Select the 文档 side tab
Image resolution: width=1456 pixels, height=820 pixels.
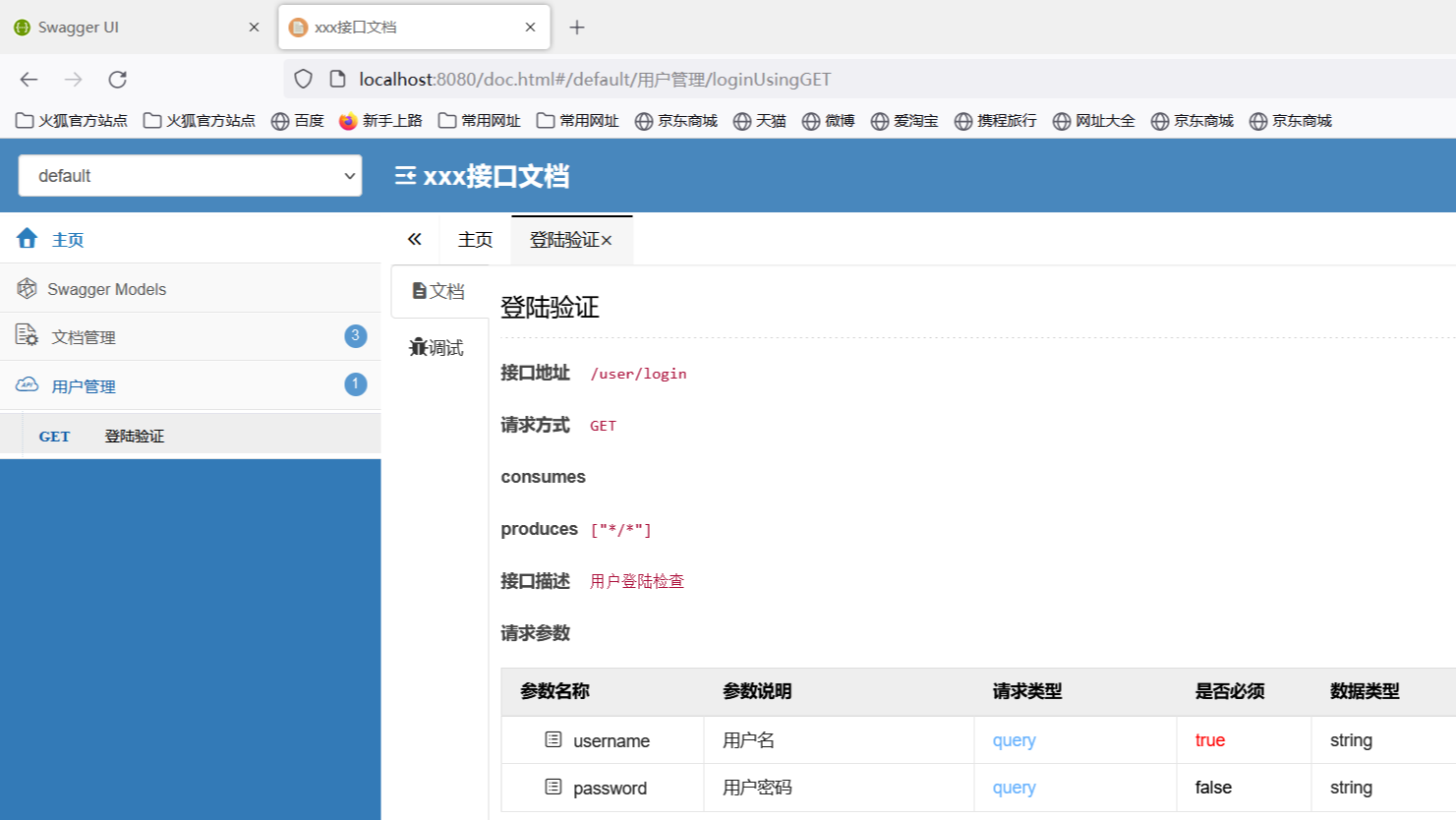438,291
